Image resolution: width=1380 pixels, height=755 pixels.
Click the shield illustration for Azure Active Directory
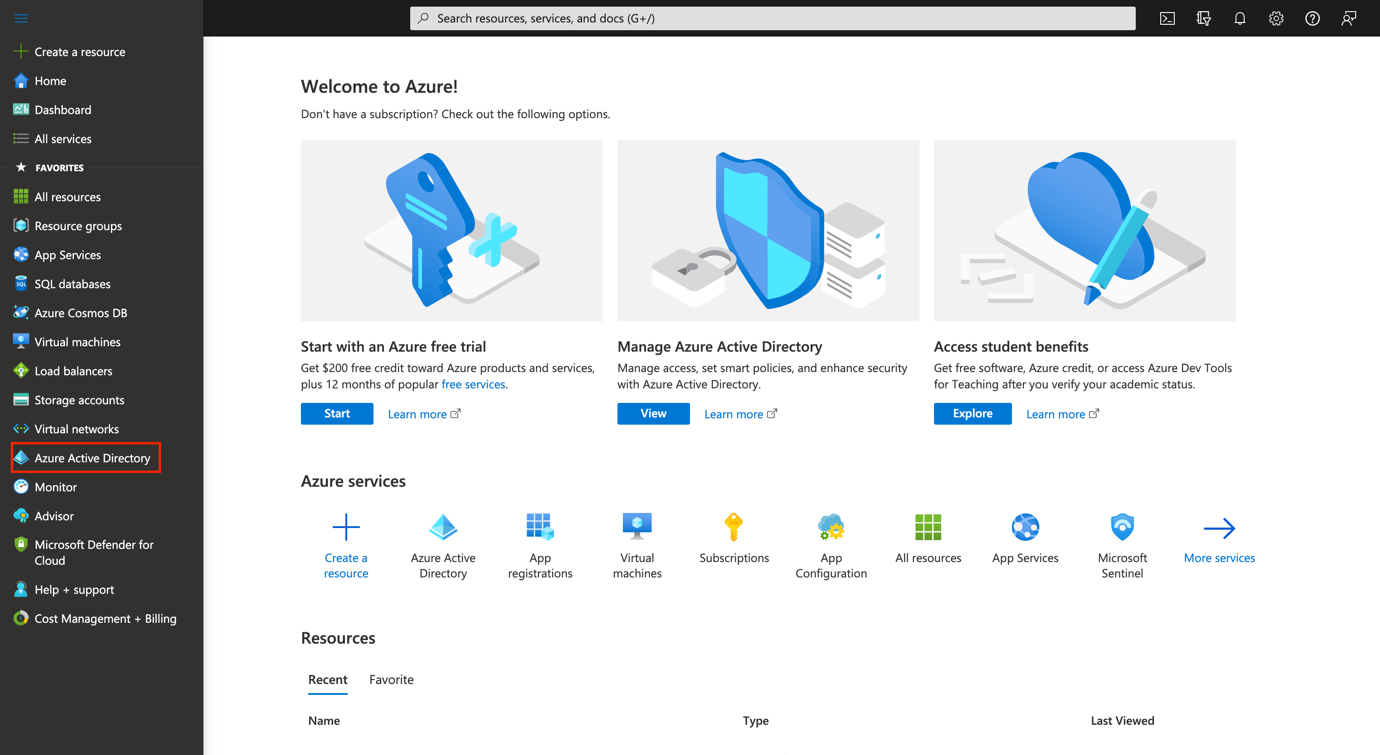768,231
